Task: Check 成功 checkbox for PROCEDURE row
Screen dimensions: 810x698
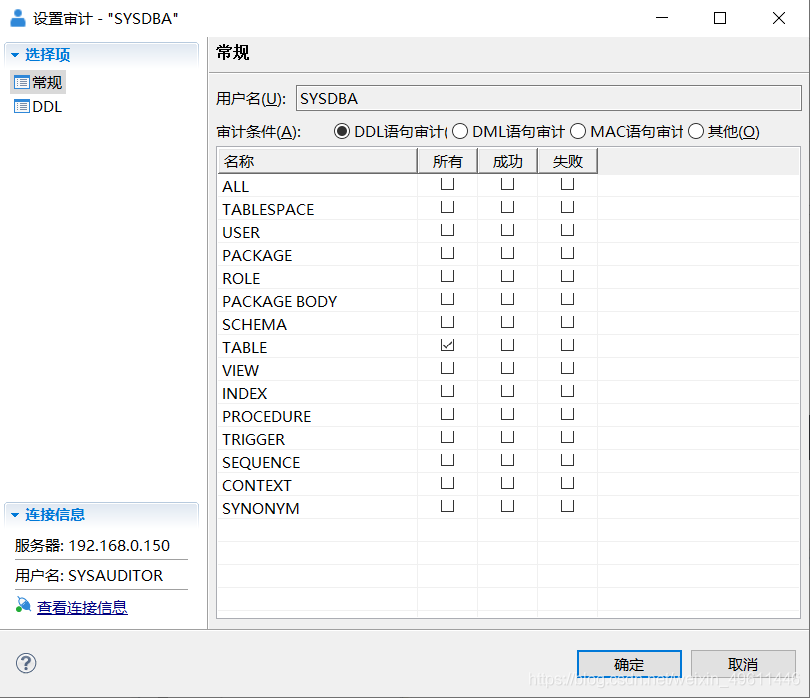Action: [507, 414]
